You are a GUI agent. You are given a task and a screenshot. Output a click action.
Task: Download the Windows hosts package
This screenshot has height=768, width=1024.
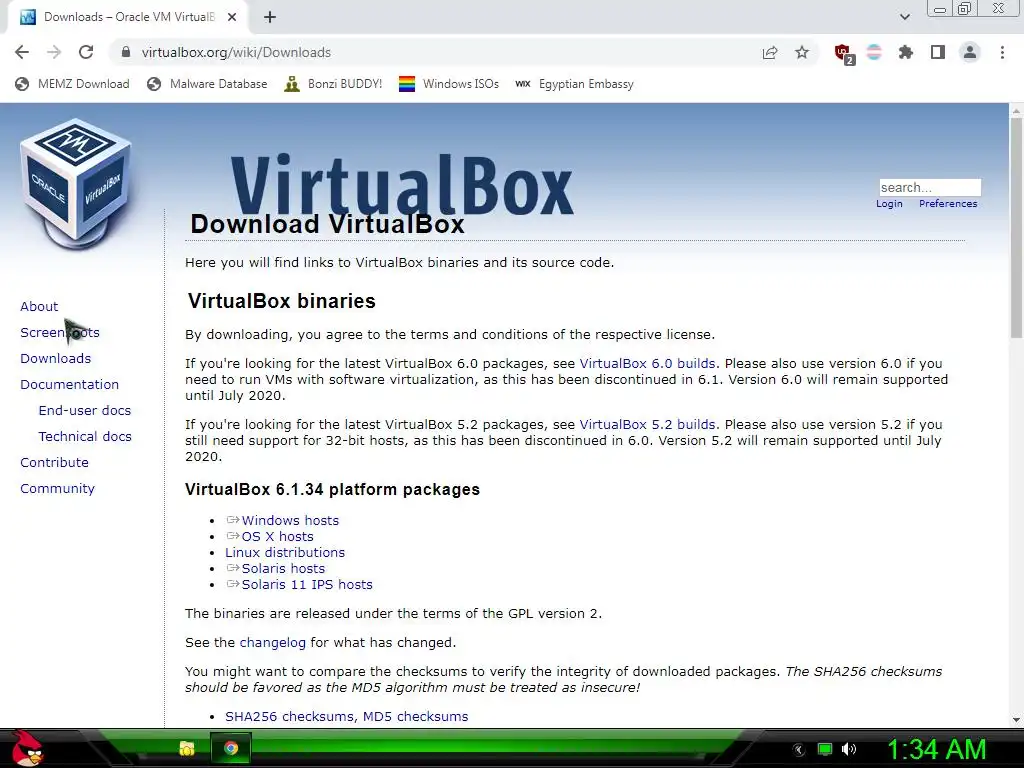click(x=290, y=520)
